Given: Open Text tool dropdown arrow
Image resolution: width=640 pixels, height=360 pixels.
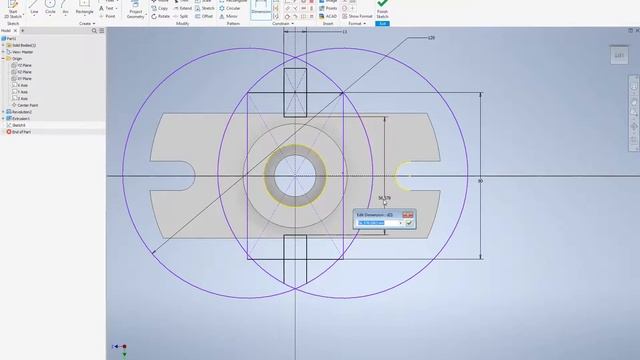Looking at the screenshot, I should pyautogui.click(x=116, y=8).
